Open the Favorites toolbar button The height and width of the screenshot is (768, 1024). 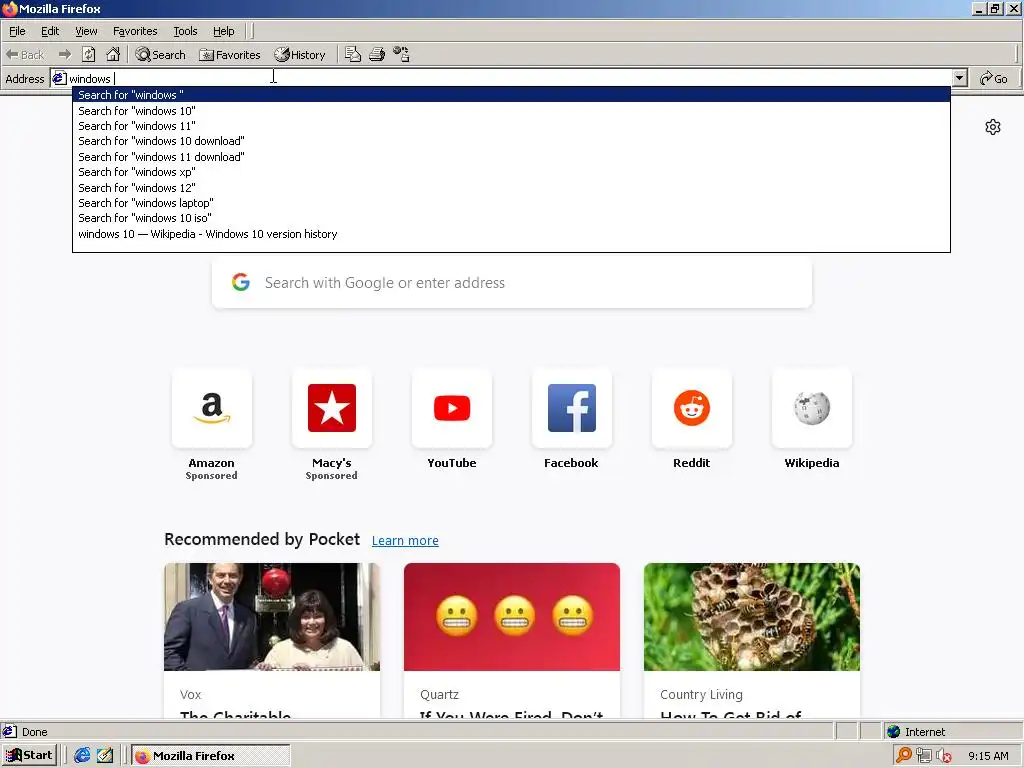tap(230, 55)
